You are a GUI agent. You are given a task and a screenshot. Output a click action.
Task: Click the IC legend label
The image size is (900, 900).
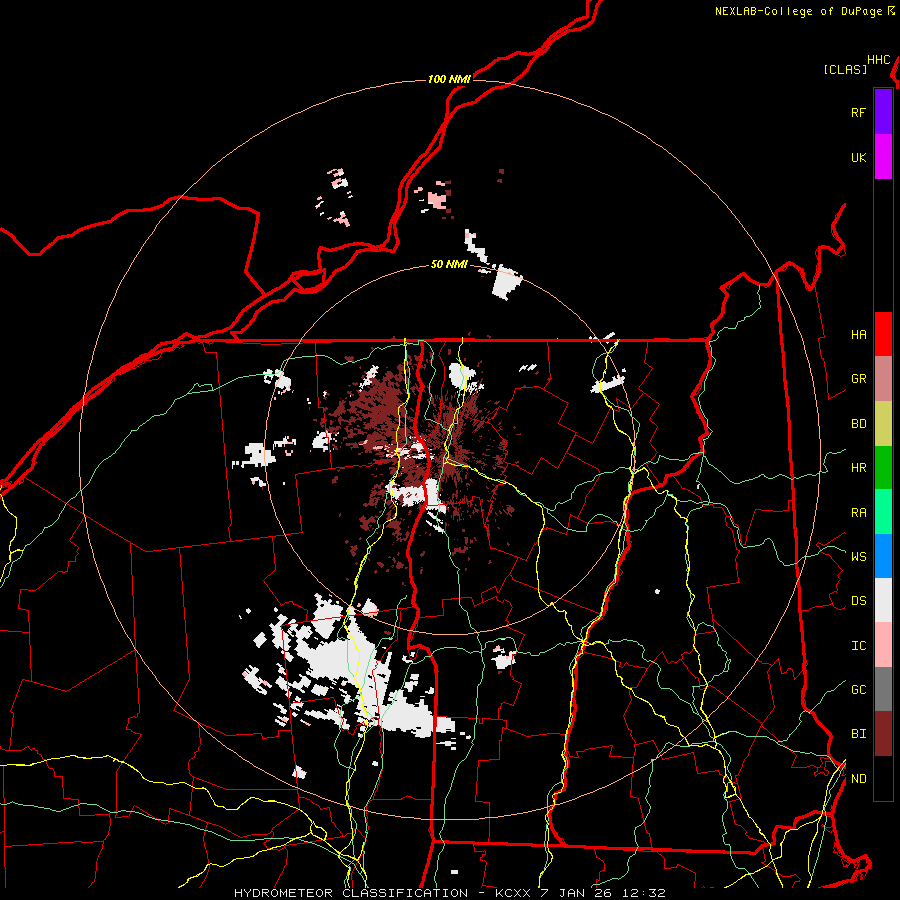click(x=858, y=646)
